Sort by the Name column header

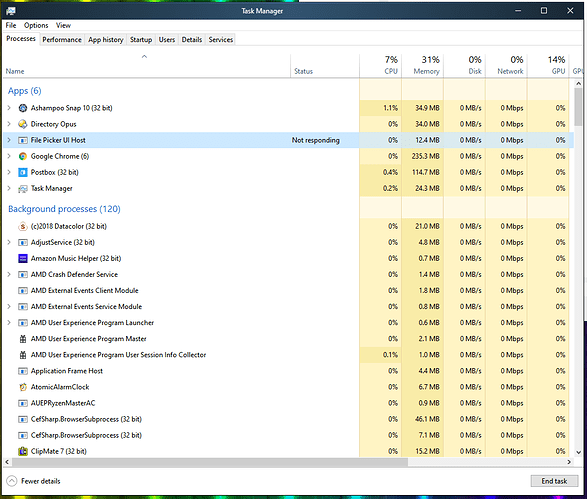click(146, 66)
